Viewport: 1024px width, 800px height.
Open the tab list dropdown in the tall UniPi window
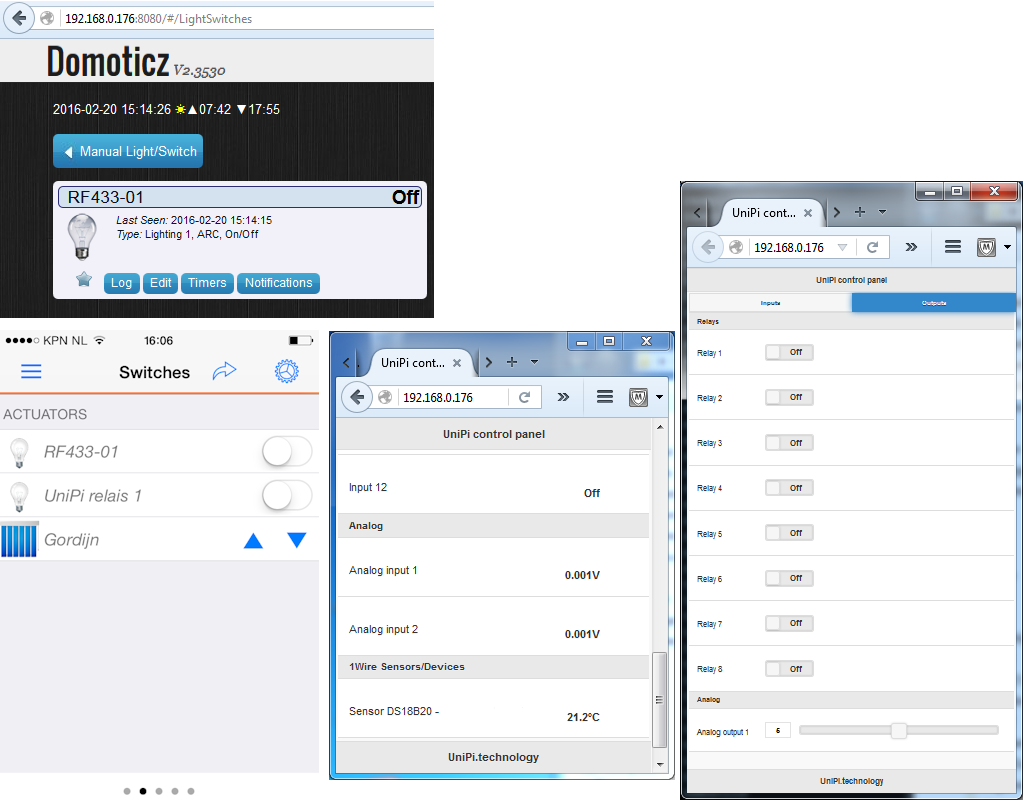pos(882,212)
